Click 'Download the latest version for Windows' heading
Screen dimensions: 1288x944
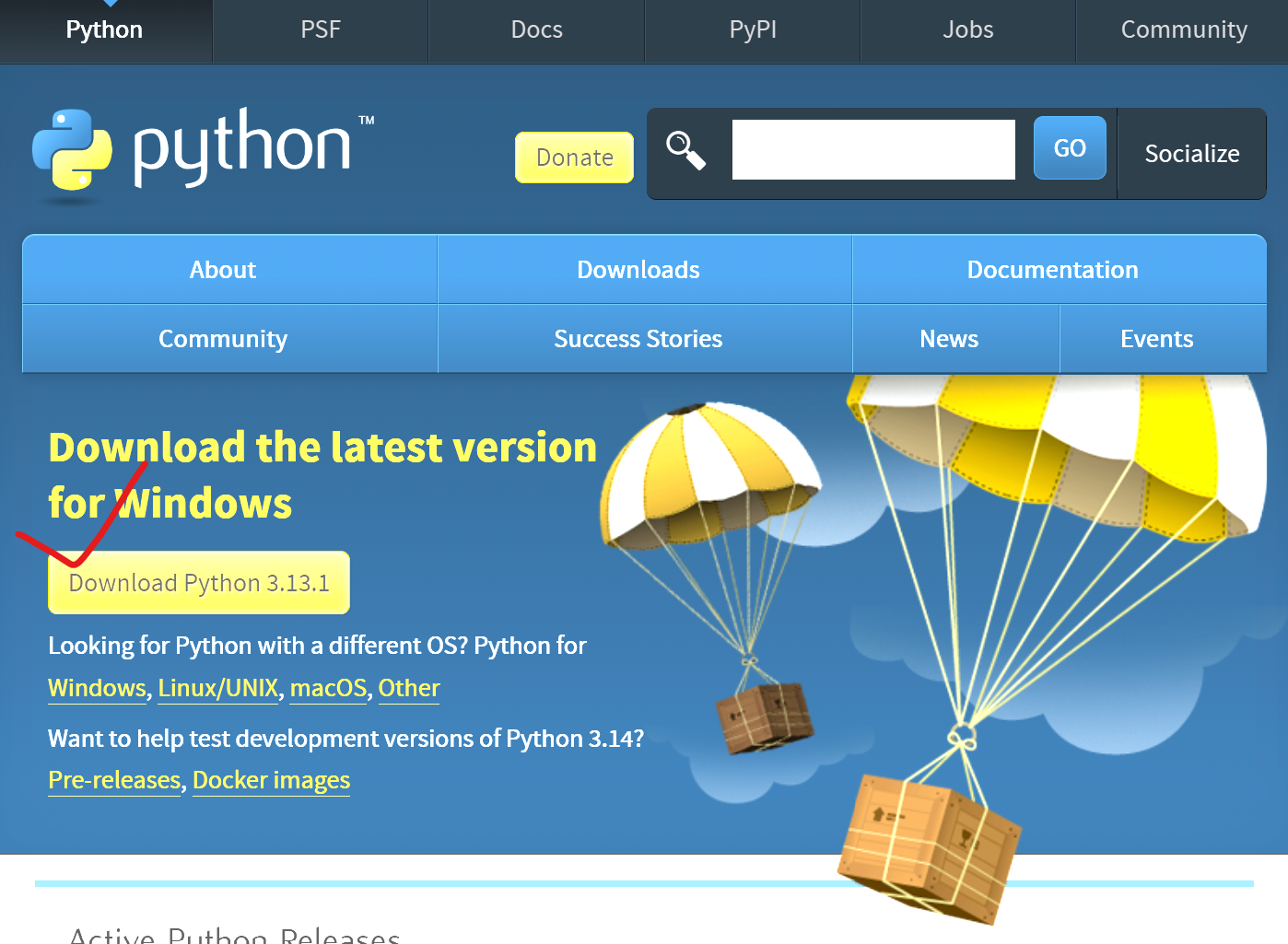(x=322, y=475)
